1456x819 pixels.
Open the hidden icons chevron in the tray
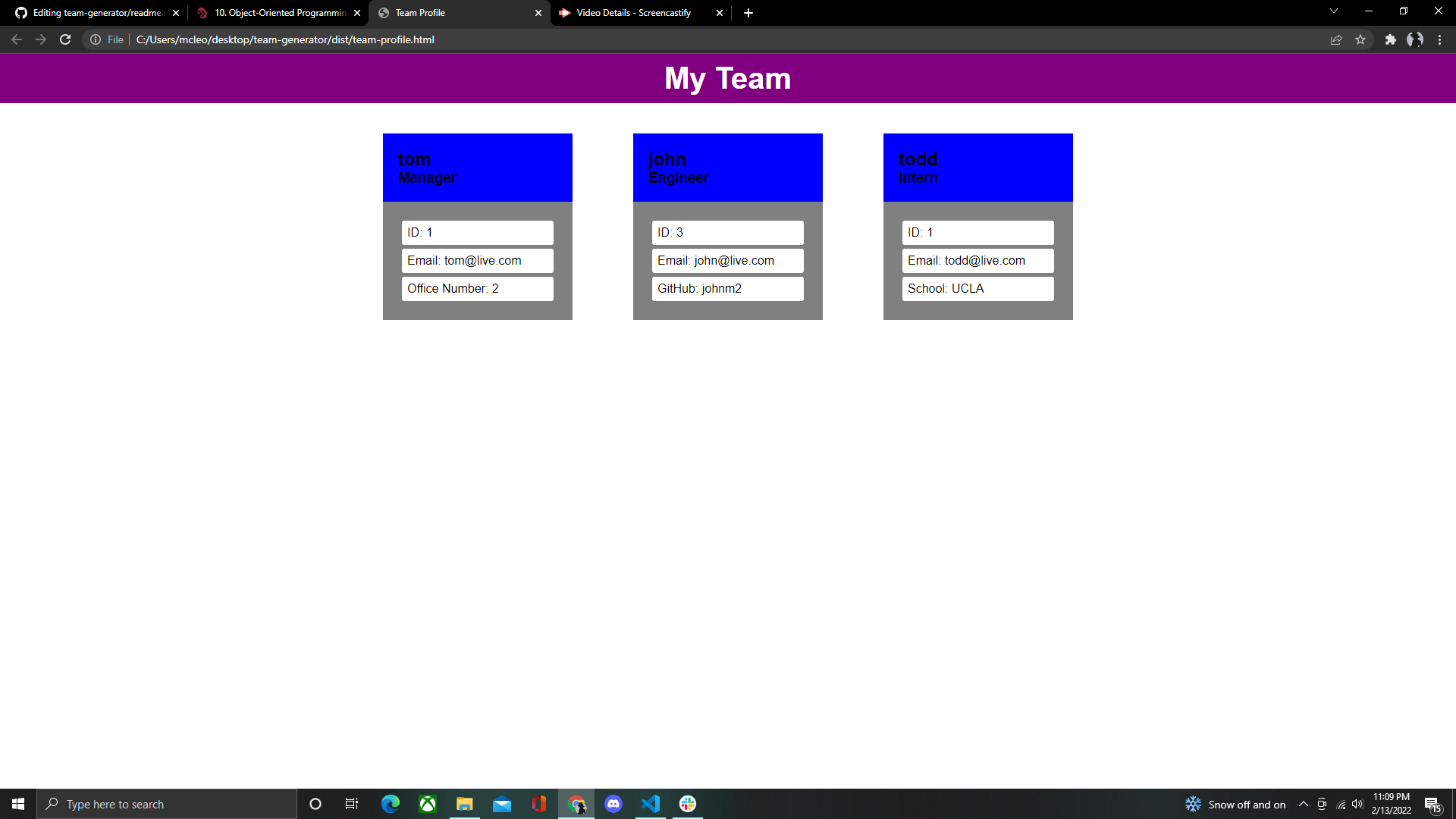click(x=1304, y=804)
